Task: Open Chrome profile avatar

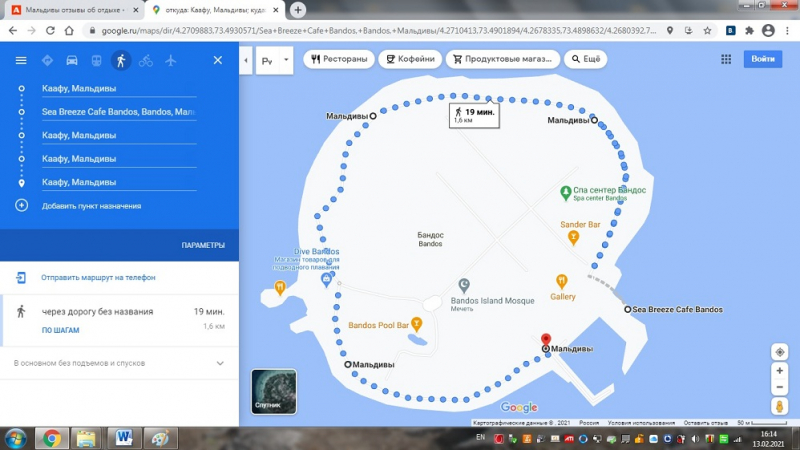Action: (x=768, y=31)
